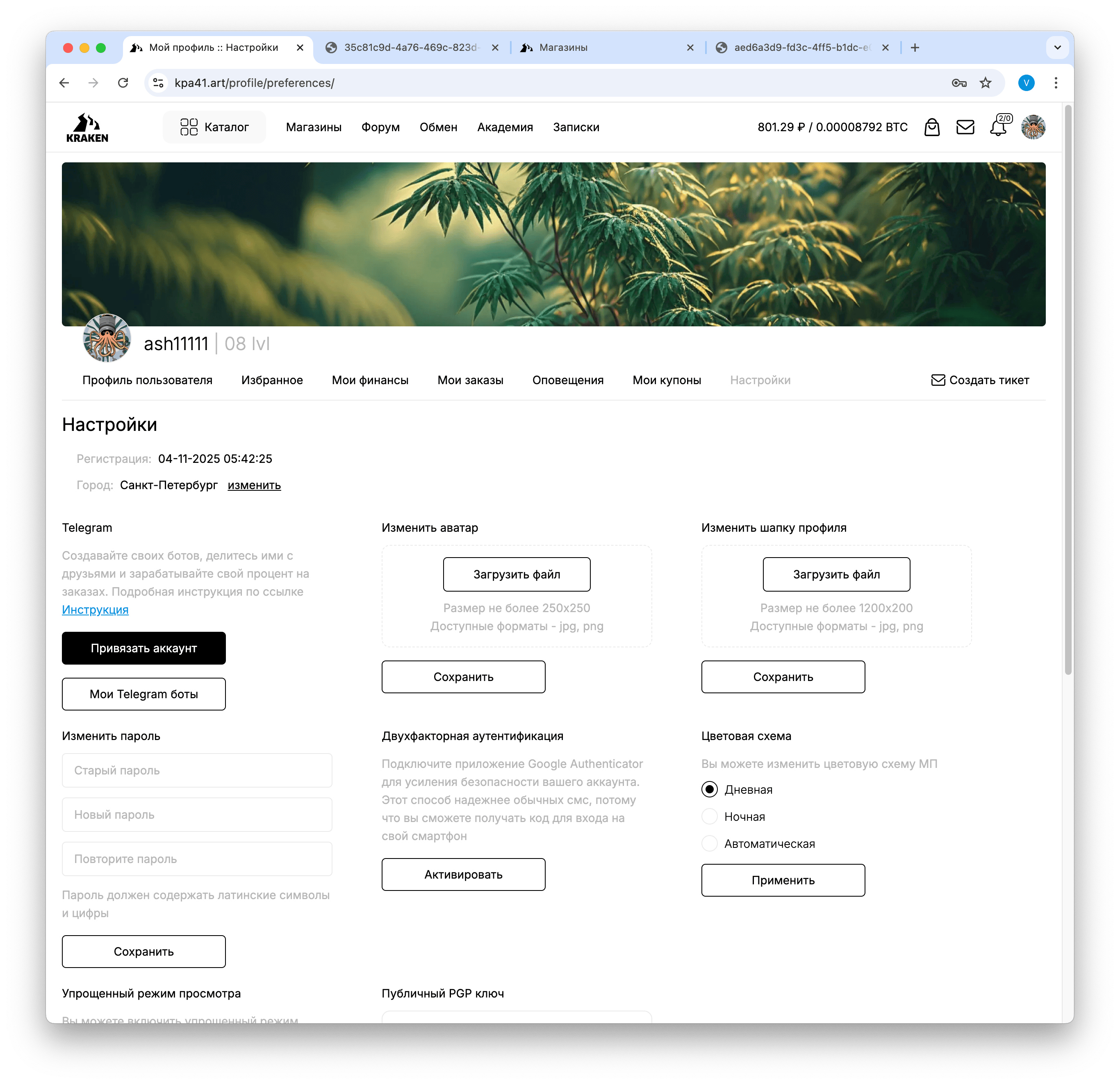Click the user avatar in header

(x=1033, y=127)
